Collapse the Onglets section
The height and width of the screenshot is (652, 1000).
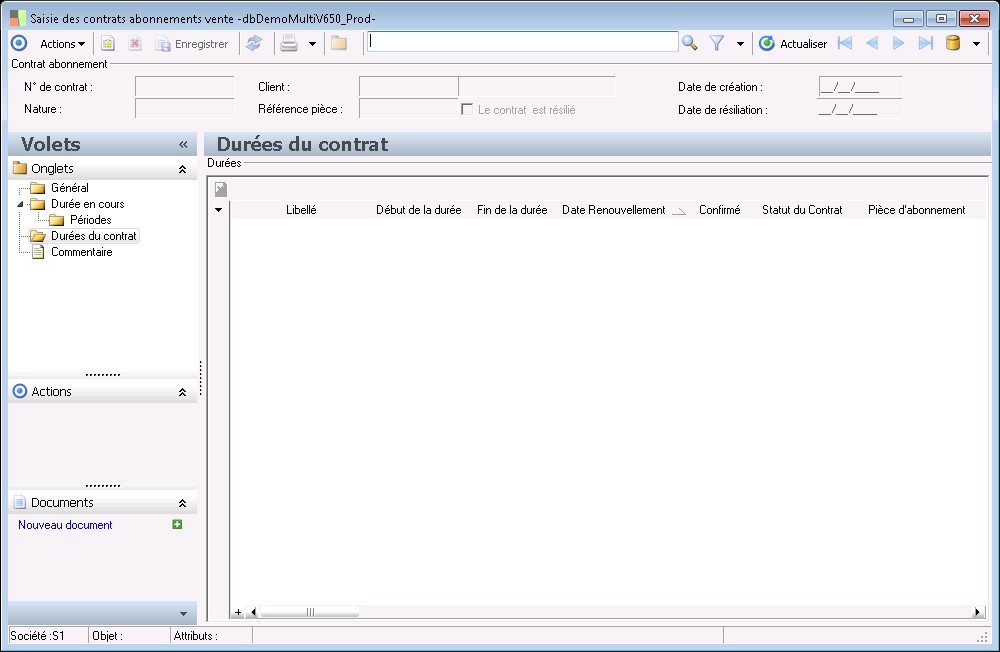182,169
